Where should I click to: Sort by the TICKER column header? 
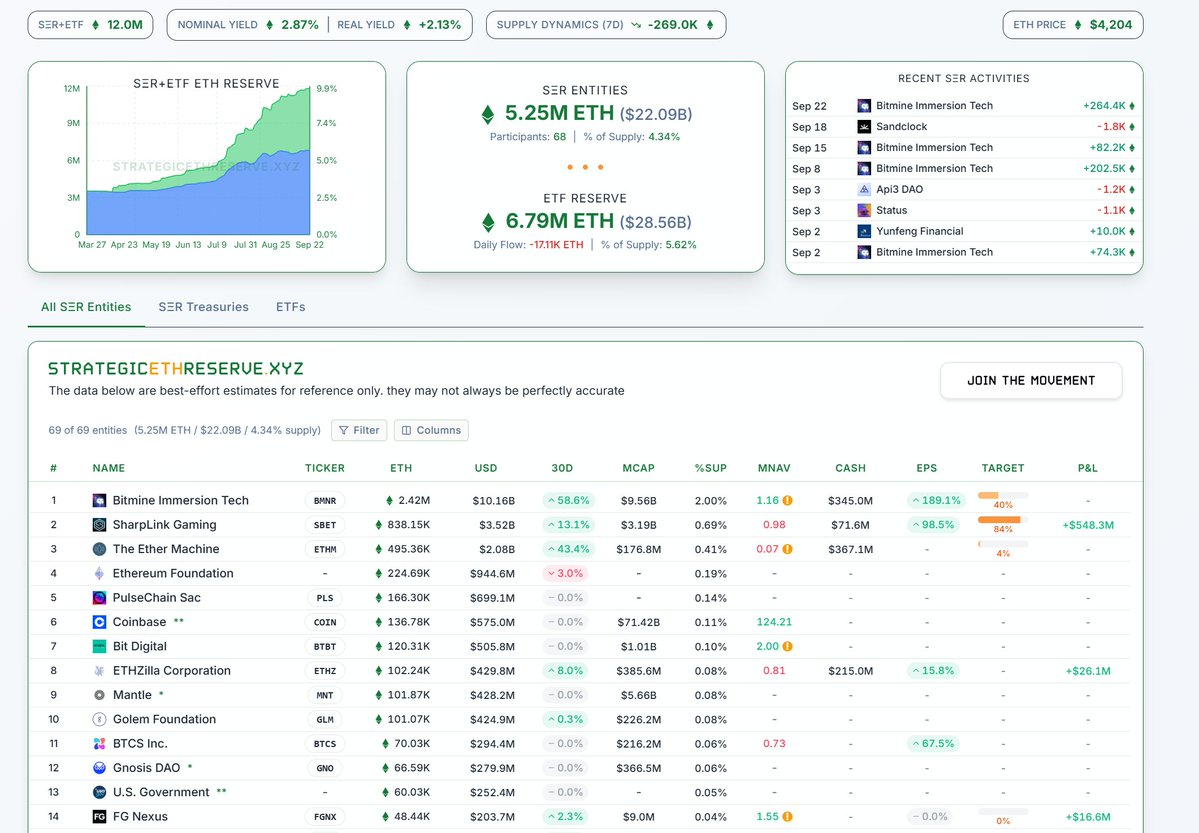point(325,468)
